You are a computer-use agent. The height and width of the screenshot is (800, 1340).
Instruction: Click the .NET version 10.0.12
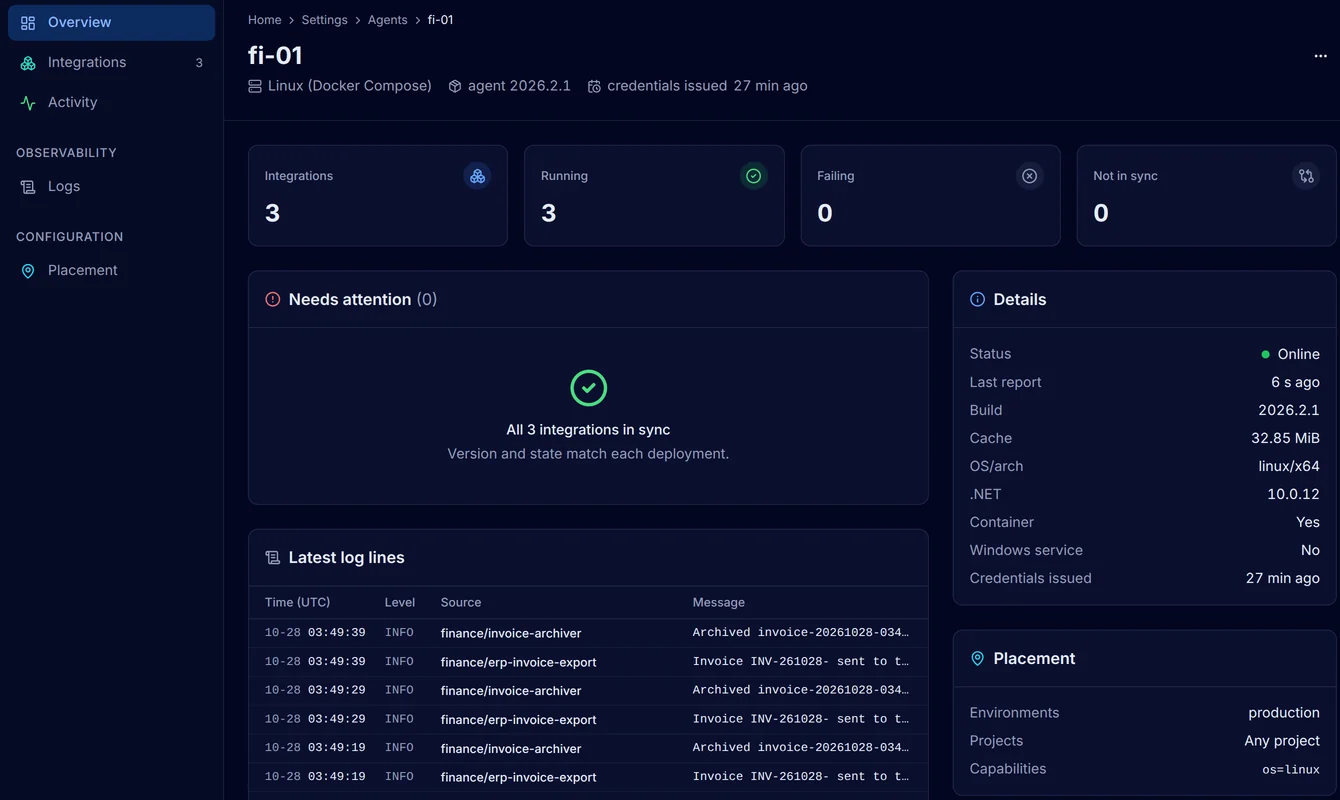(x=1293, y=494)
